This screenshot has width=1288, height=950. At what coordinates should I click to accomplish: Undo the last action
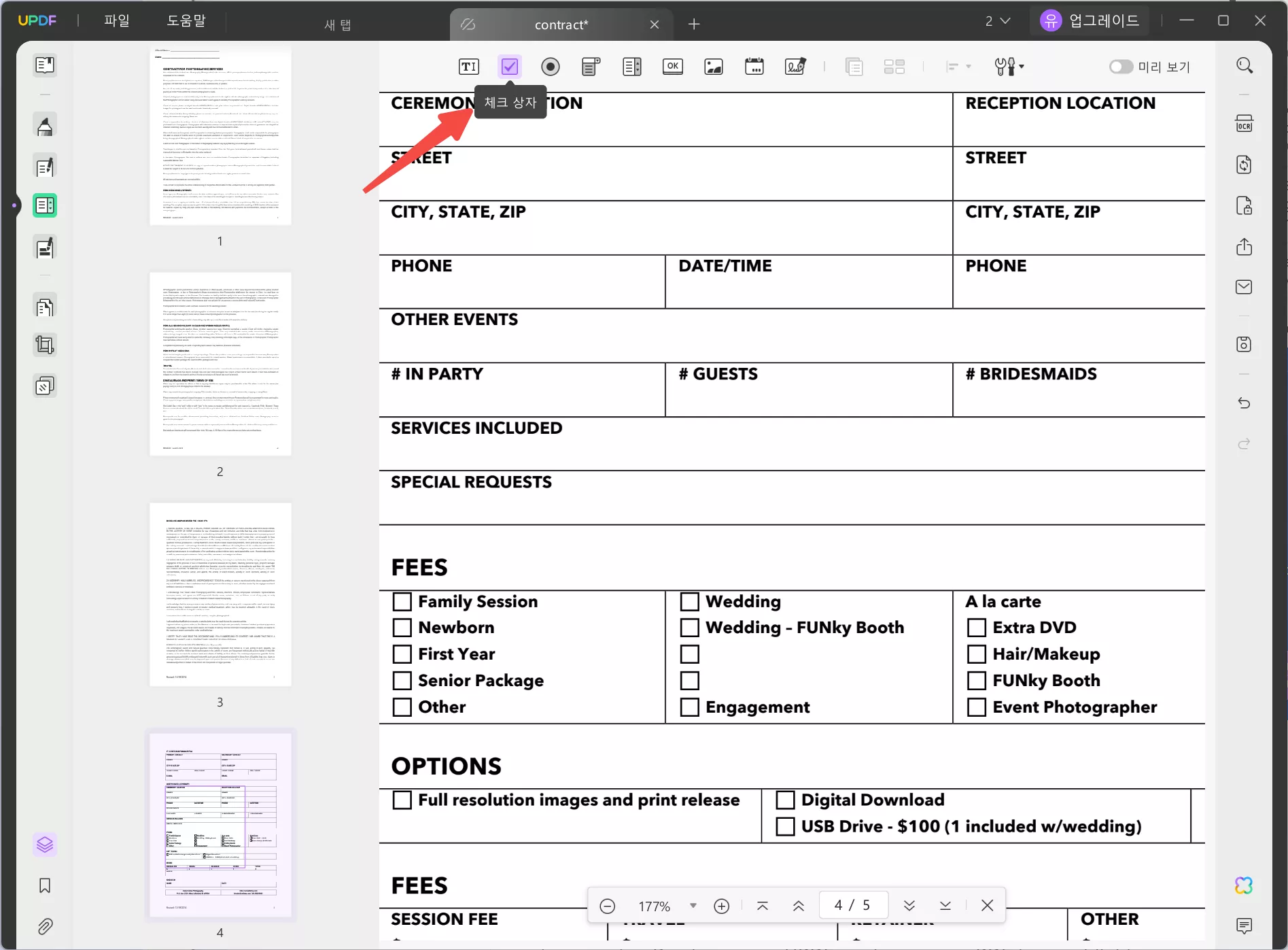(x=1245, y=403)
